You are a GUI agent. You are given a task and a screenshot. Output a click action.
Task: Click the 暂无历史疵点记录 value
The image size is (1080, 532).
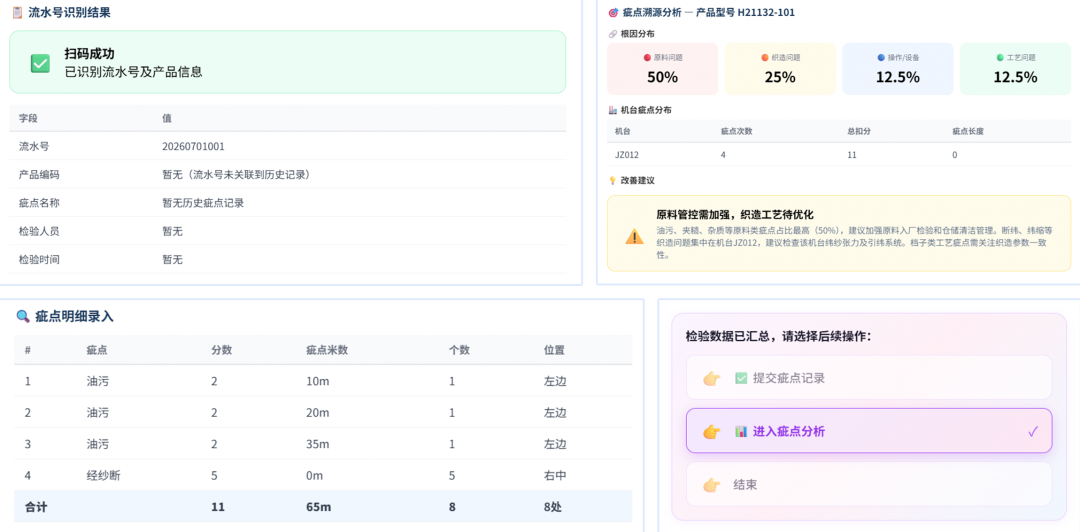[x=203, y=203]
